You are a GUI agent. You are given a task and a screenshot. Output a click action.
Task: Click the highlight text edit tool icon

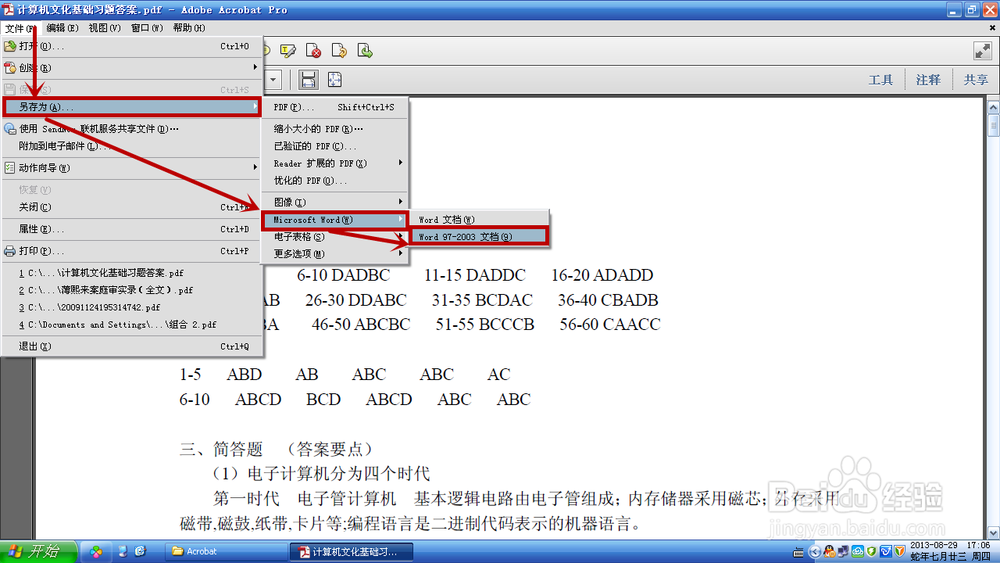[288, 51]
